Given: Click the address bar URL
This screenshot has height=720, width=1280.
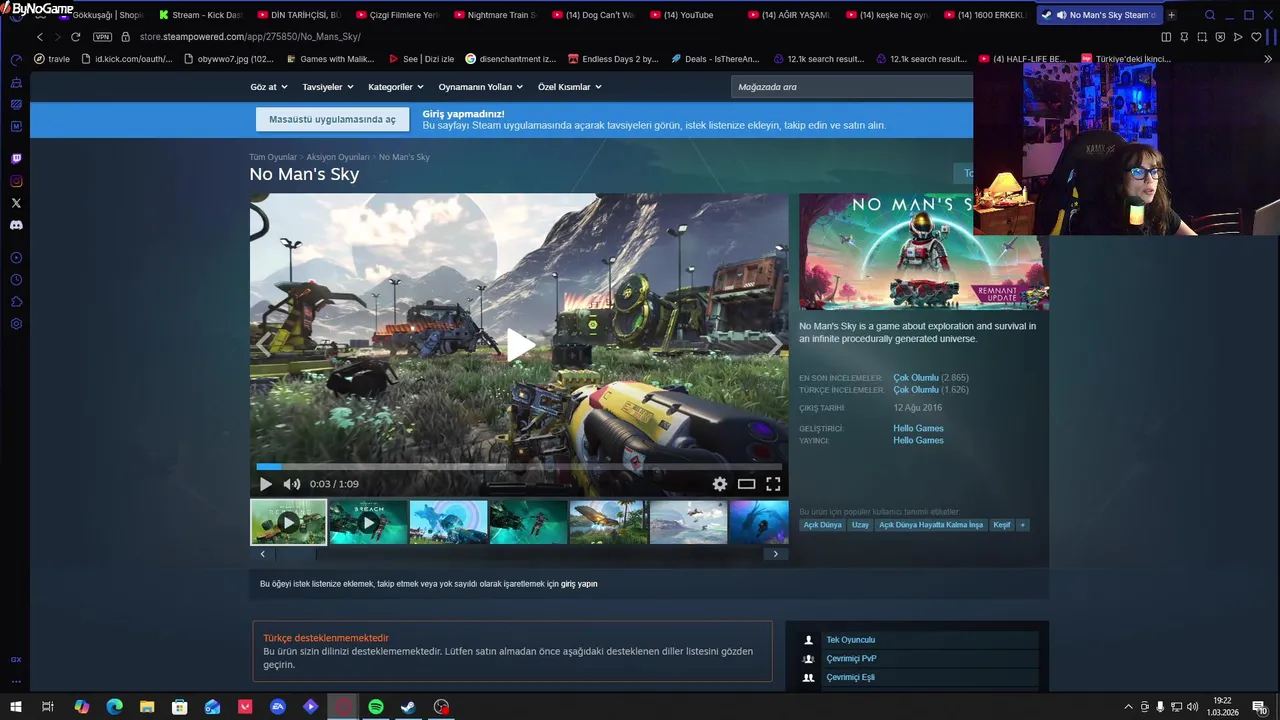Looking at the screenshot, I should click(250, 37).
